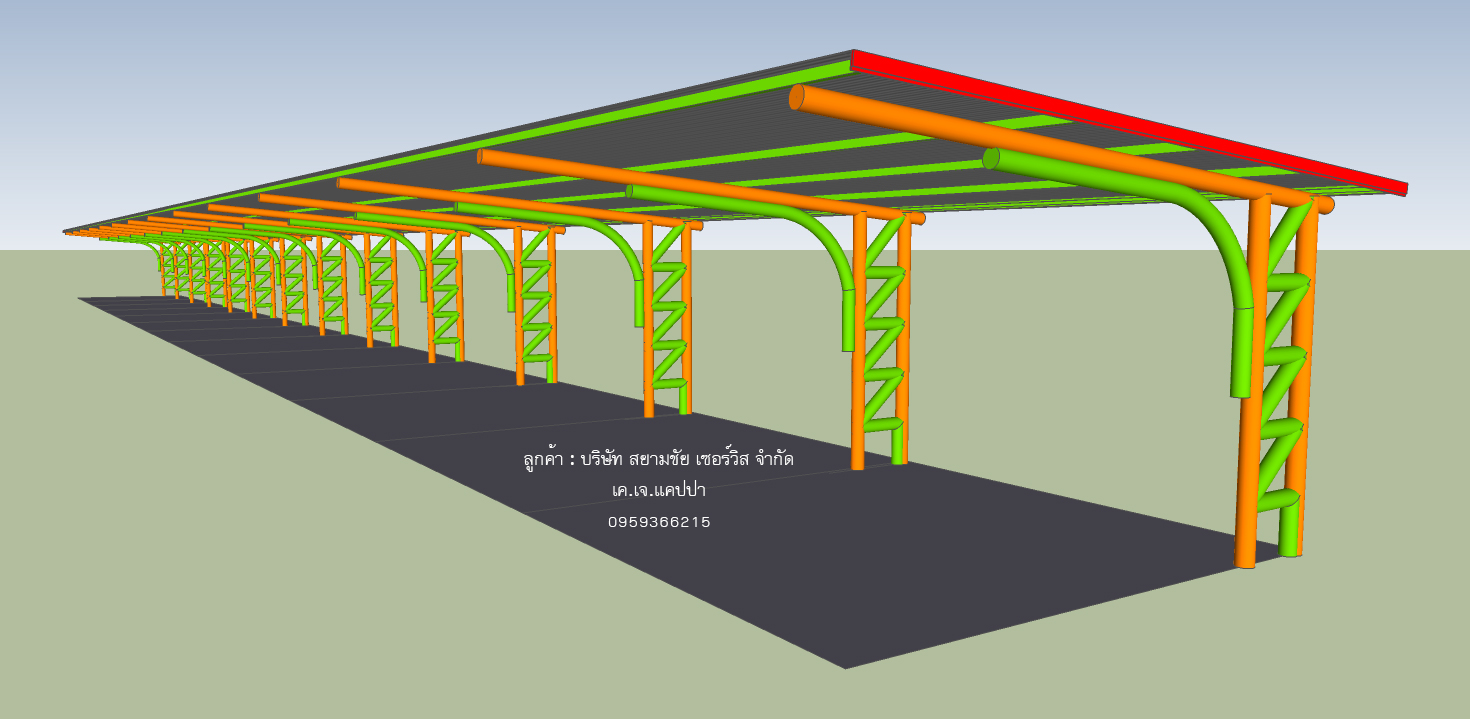The image size is (1470, 719).
Task: Click the phone number text 0959366215
Action: pos(659,522)
